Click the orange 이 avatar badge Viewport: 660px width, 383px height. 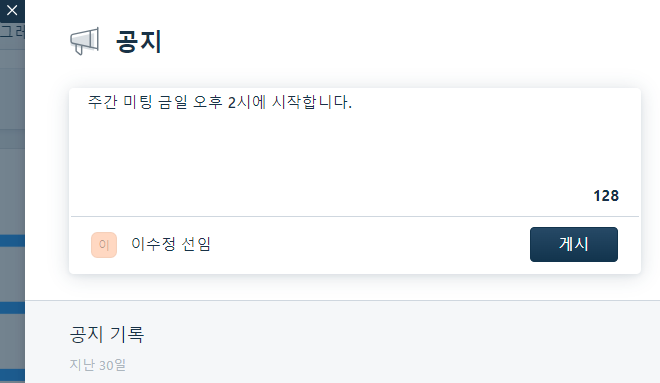(x=104, y=245)
